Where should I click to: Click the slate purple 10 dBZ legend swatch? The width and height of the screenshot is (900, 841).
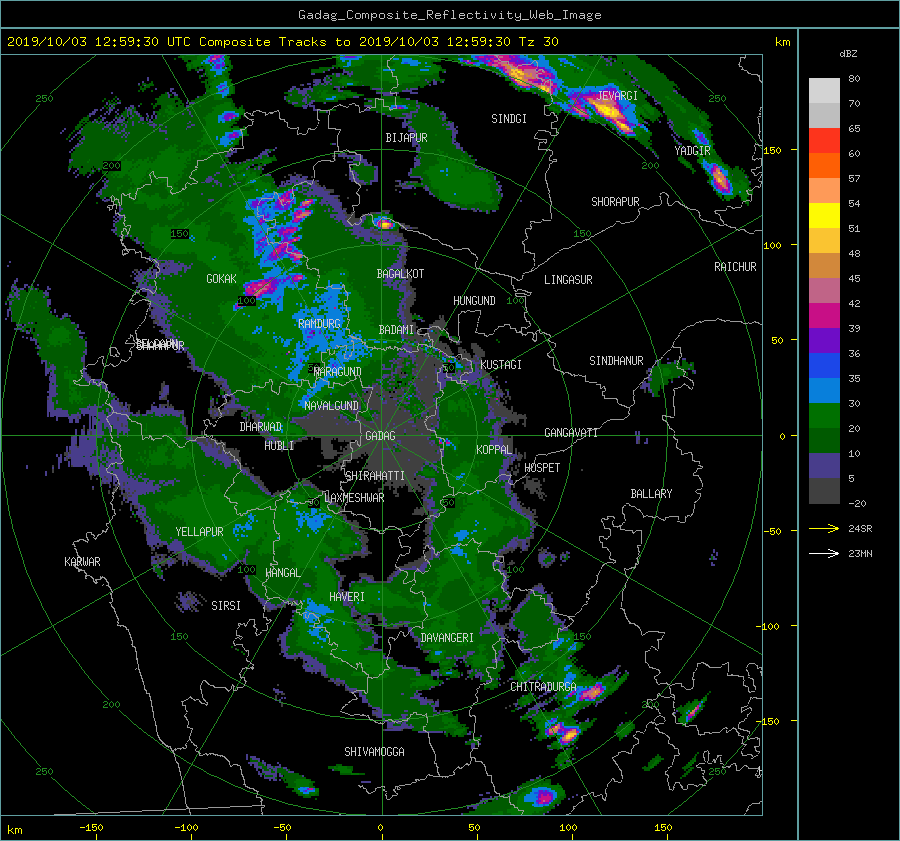pos(824,465)
